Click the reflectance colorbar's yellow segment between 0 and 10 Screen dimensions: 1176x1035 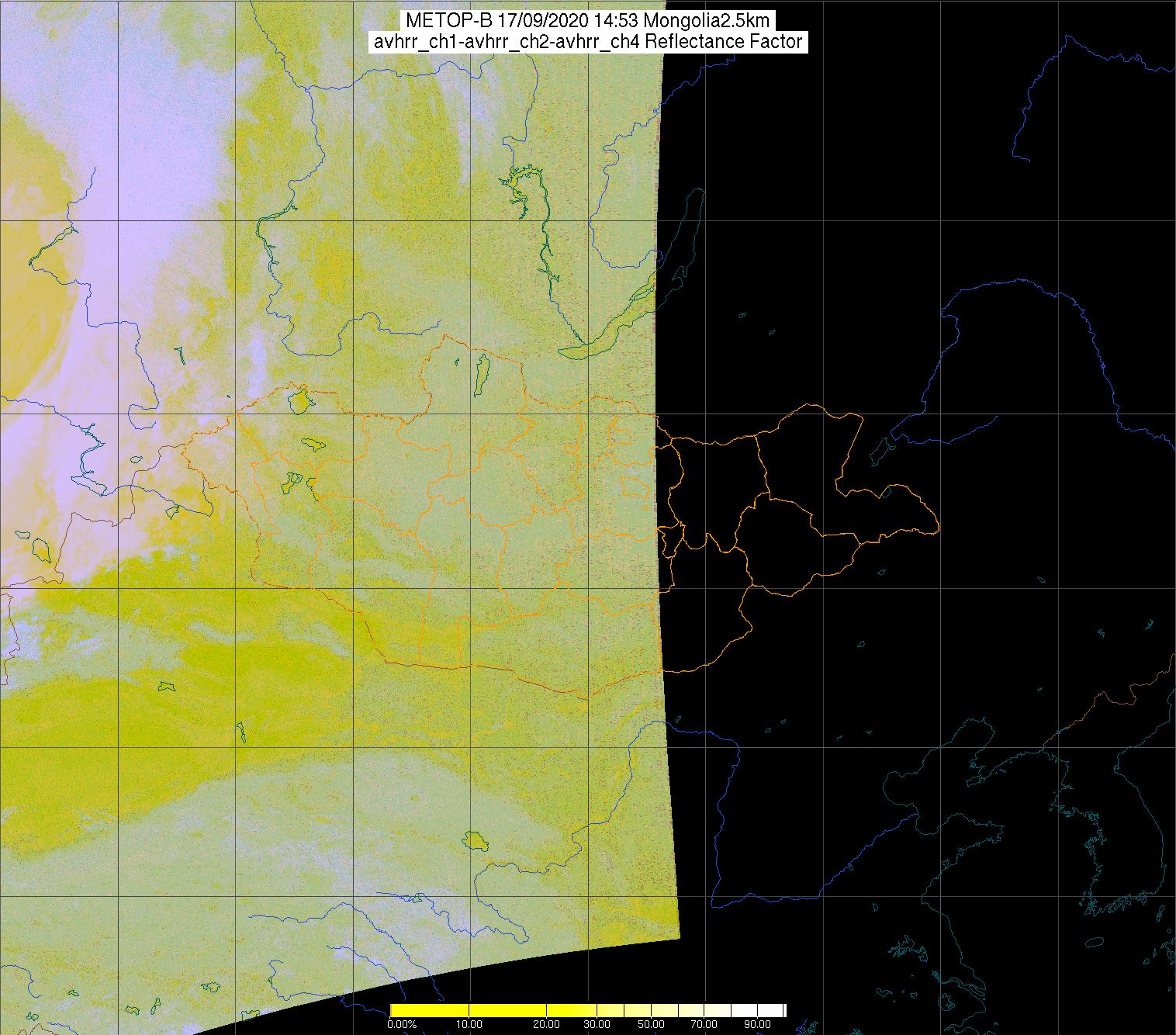pyautogui.click(x=430, y=1010)
